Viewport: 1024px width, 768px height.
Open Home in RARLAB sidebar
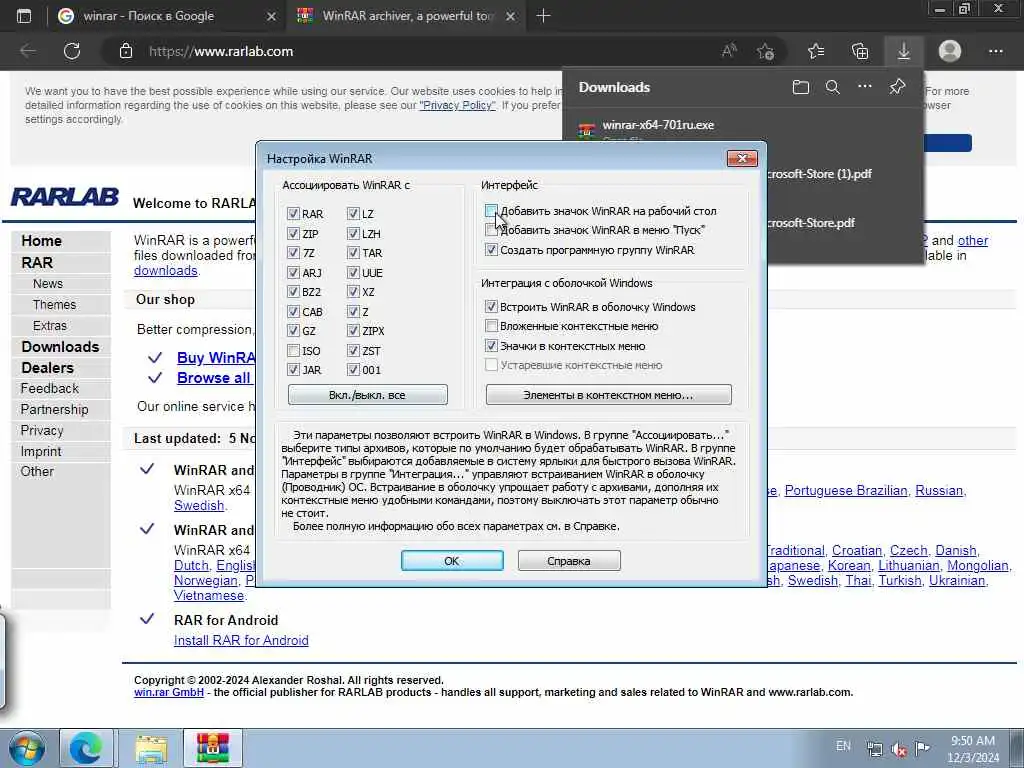point(41,240)
